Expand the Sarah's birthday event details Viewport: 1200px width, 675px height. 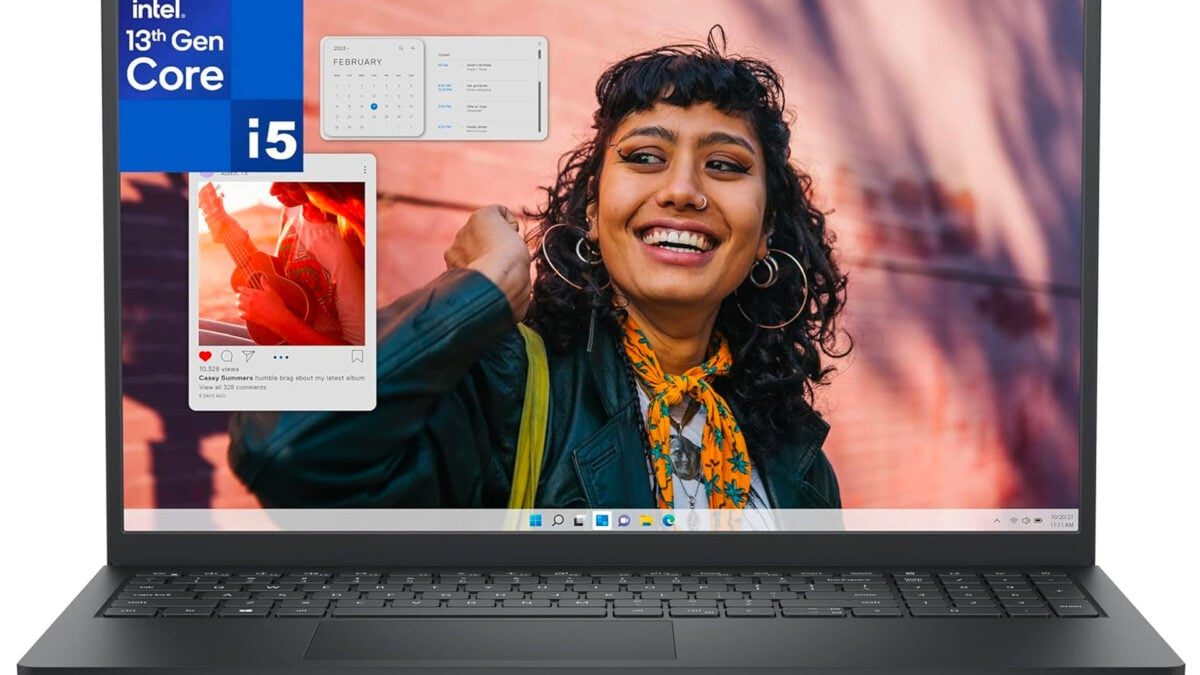pos(478,66)
